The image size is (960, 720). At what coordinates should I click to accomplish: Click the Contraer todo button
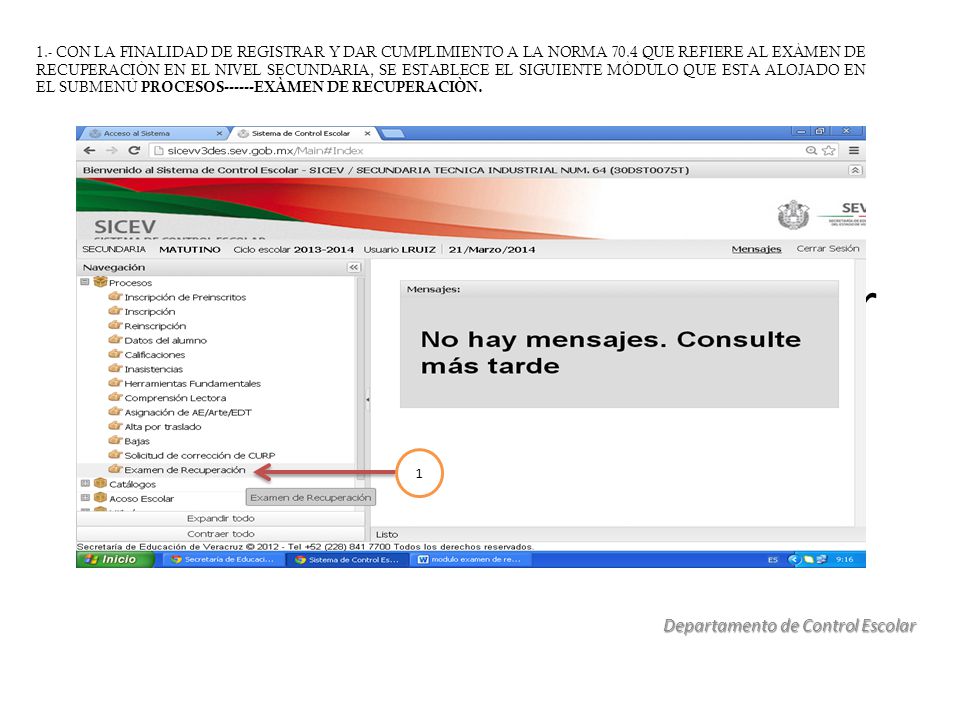220,534
